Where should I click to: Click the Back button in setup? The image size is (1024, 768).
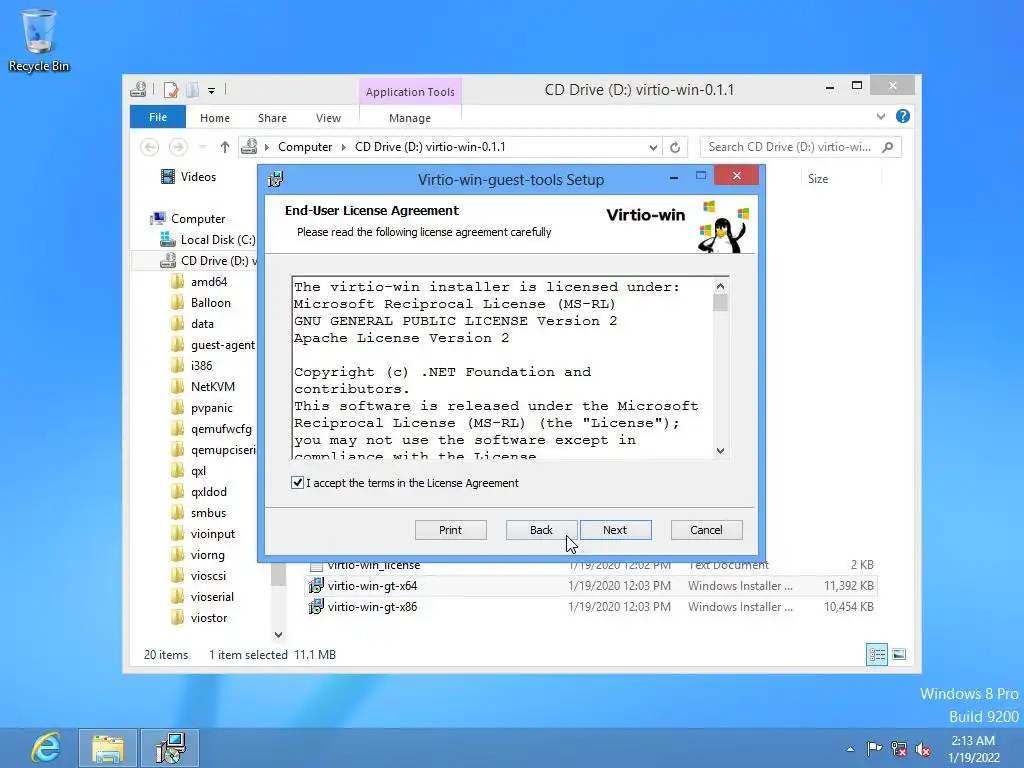(x=541, y=530)
